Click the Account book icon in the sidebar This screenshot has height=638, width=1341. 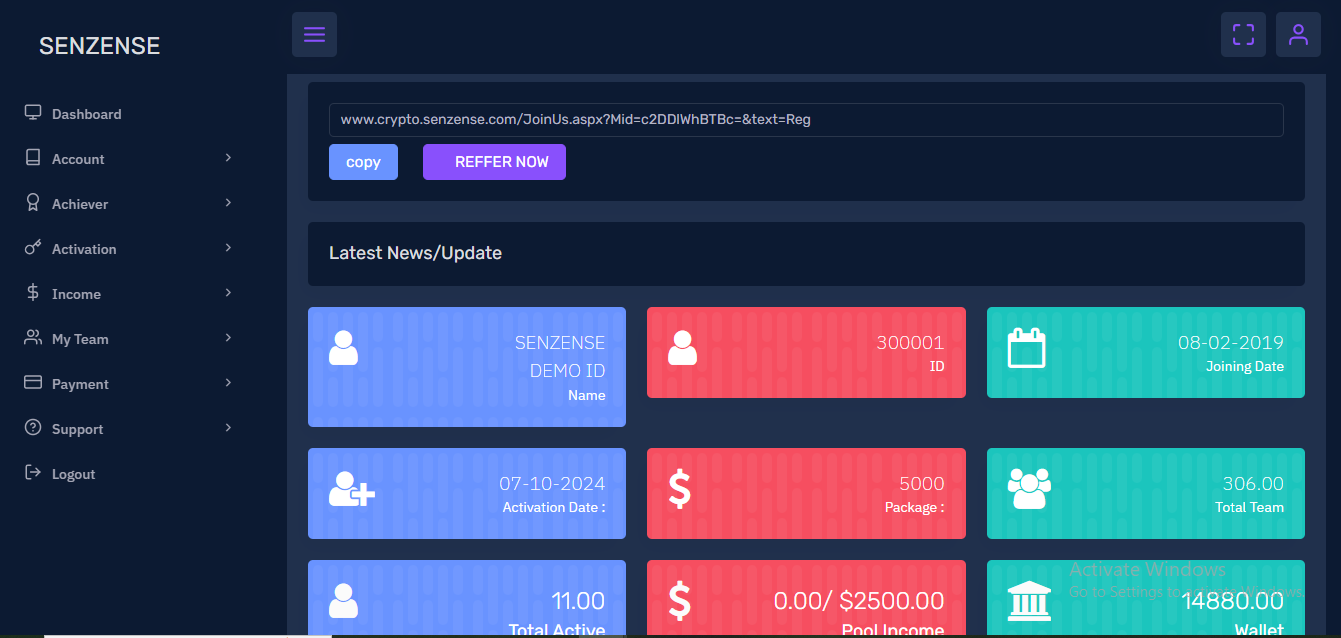(33, 157)
